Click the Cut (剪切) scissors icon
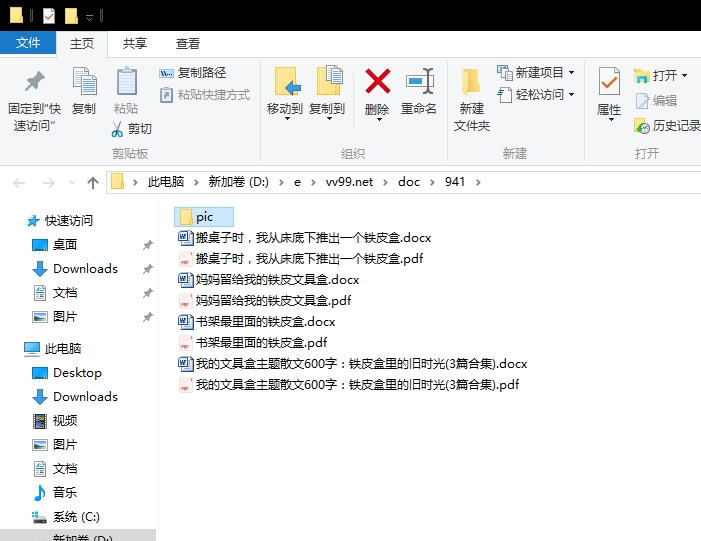 pyautogui.click(x=117, y=129)
